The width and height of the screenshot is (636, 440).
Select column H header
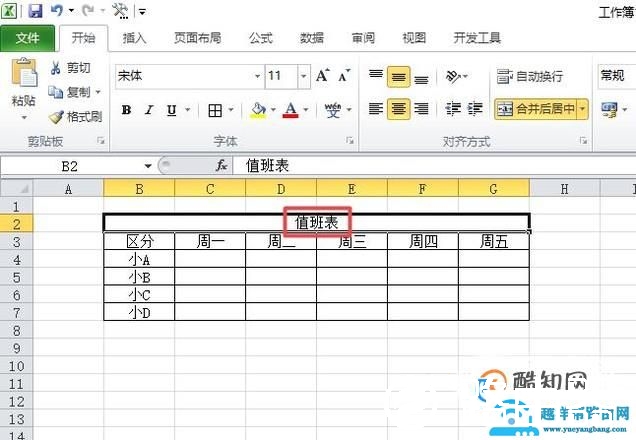coord(564,189)
